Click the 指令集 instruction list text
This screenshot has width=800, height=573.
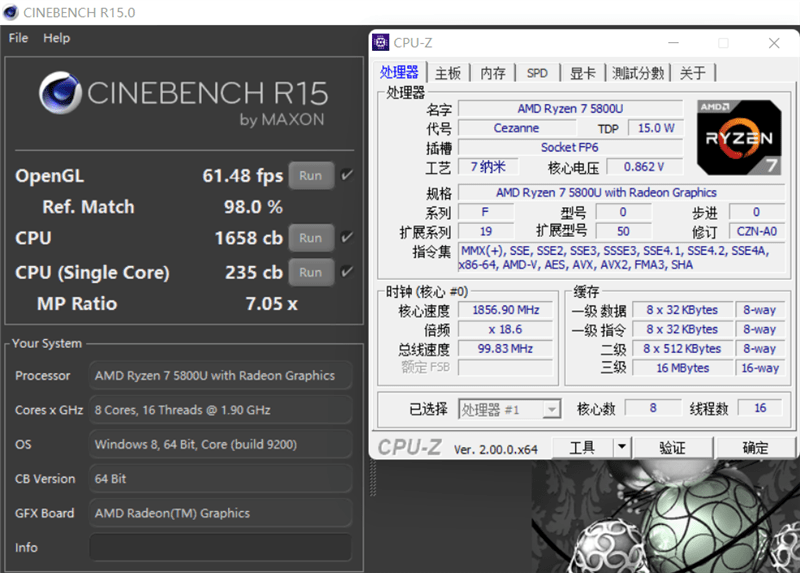click(621, 258)
